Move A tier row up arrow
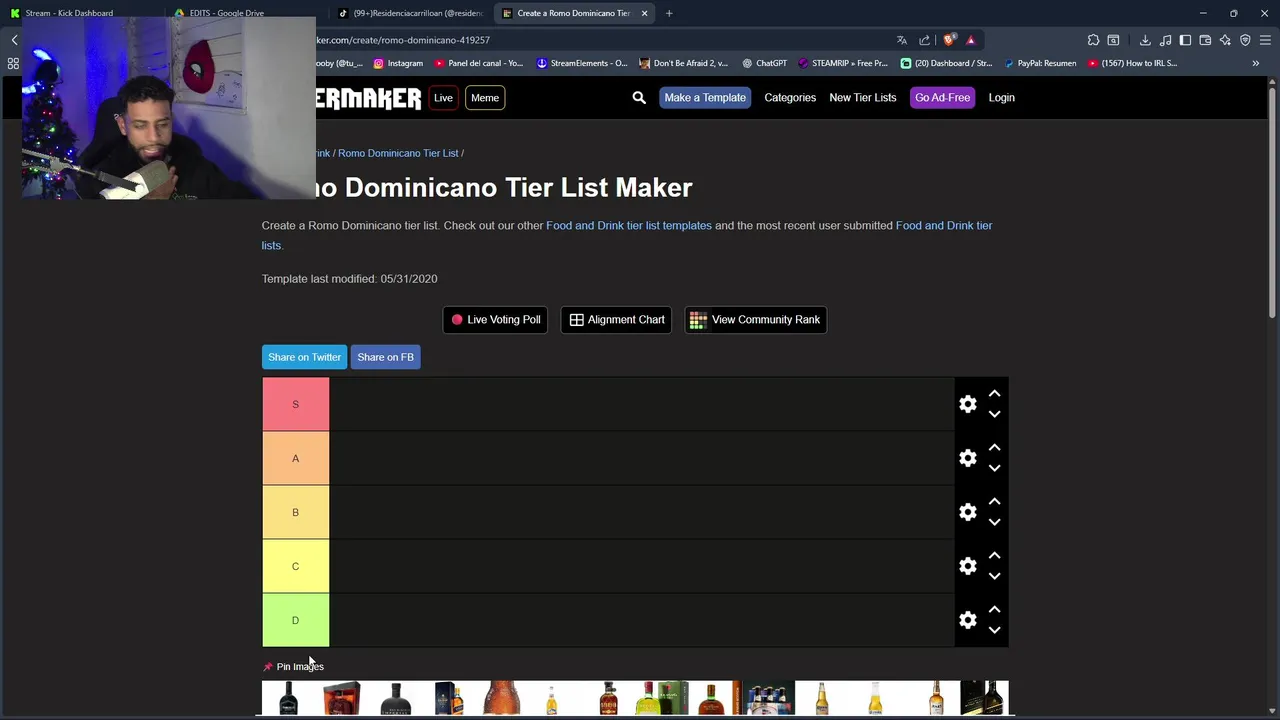The height and width of the screenshot is (720, 1280). tap(994, 448)
